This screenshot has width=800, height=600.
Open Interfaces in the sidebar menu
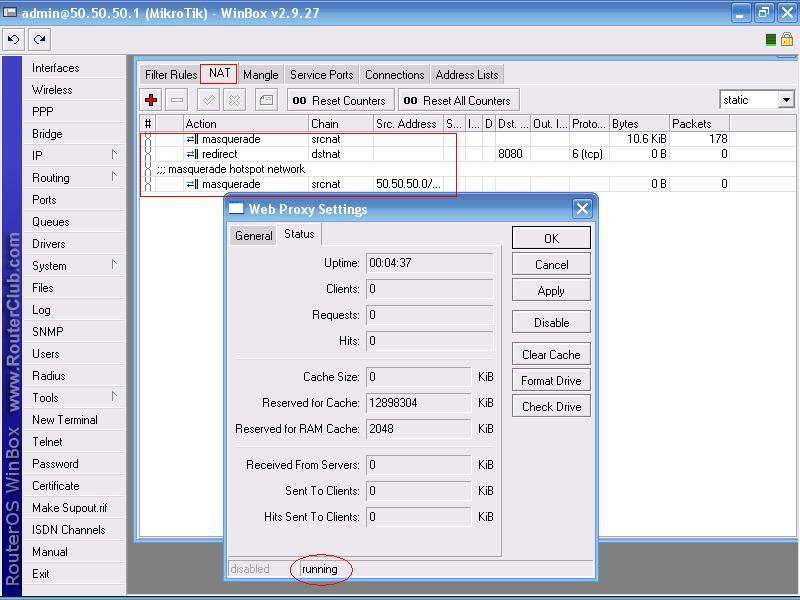point(74,67)
